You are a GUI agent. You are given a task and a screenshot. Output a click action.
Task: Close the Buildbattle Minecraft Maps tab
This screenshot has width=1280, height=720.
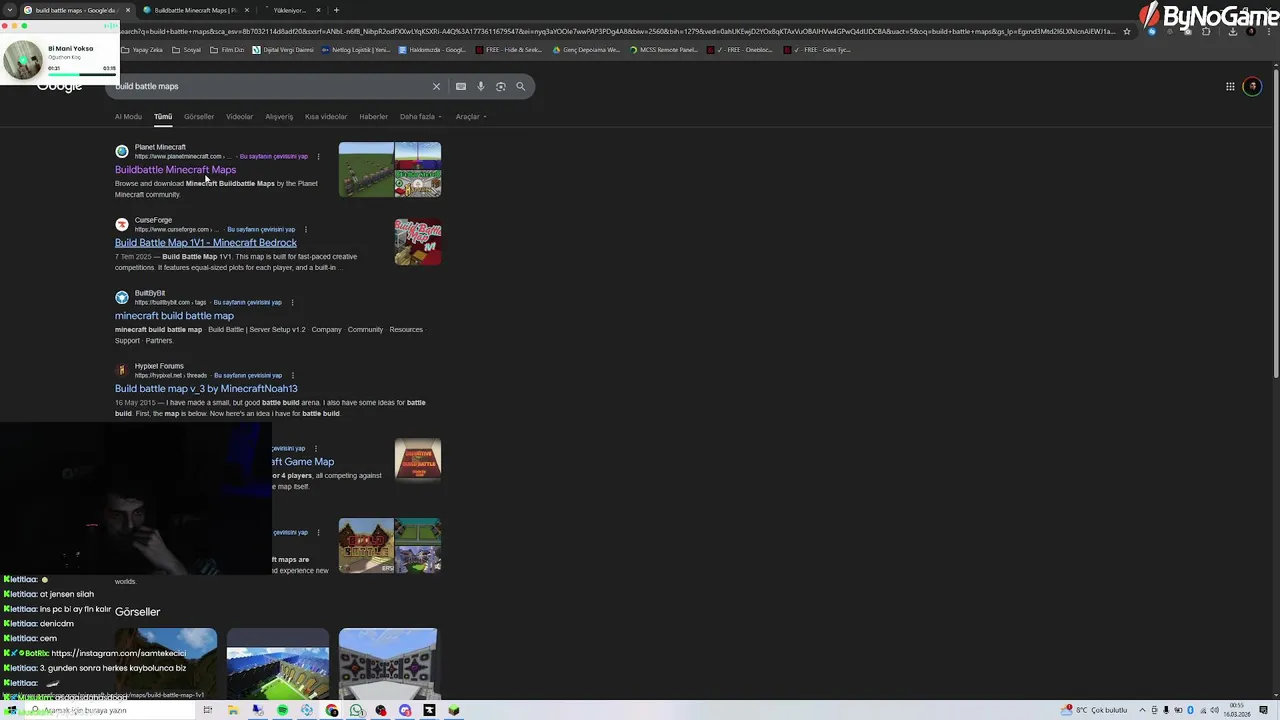pyautogui.click(x=247, y=10)
